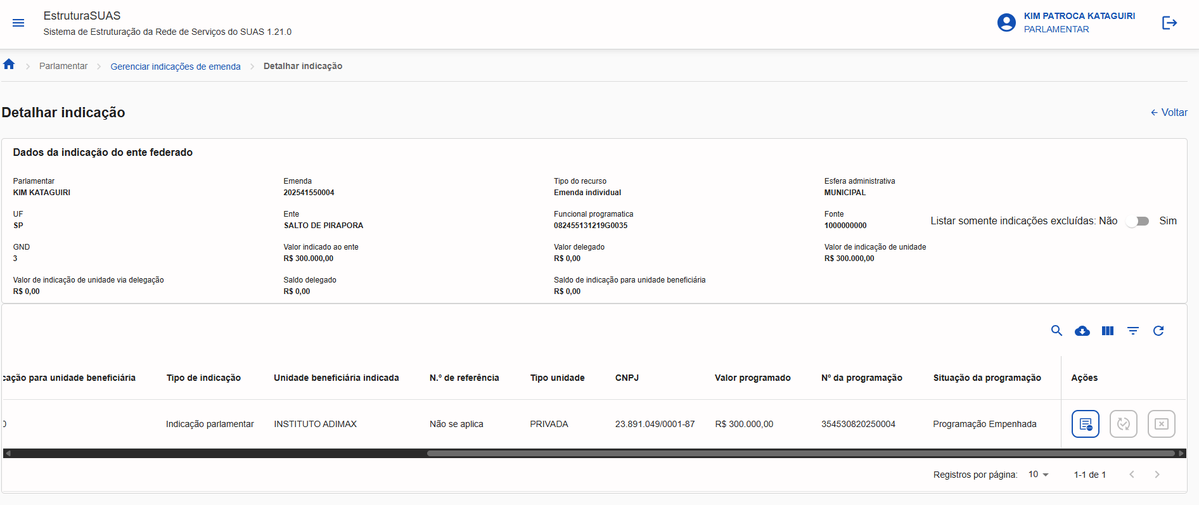Select funcional programatica 082455131219G0035

[x=590, y=226]
